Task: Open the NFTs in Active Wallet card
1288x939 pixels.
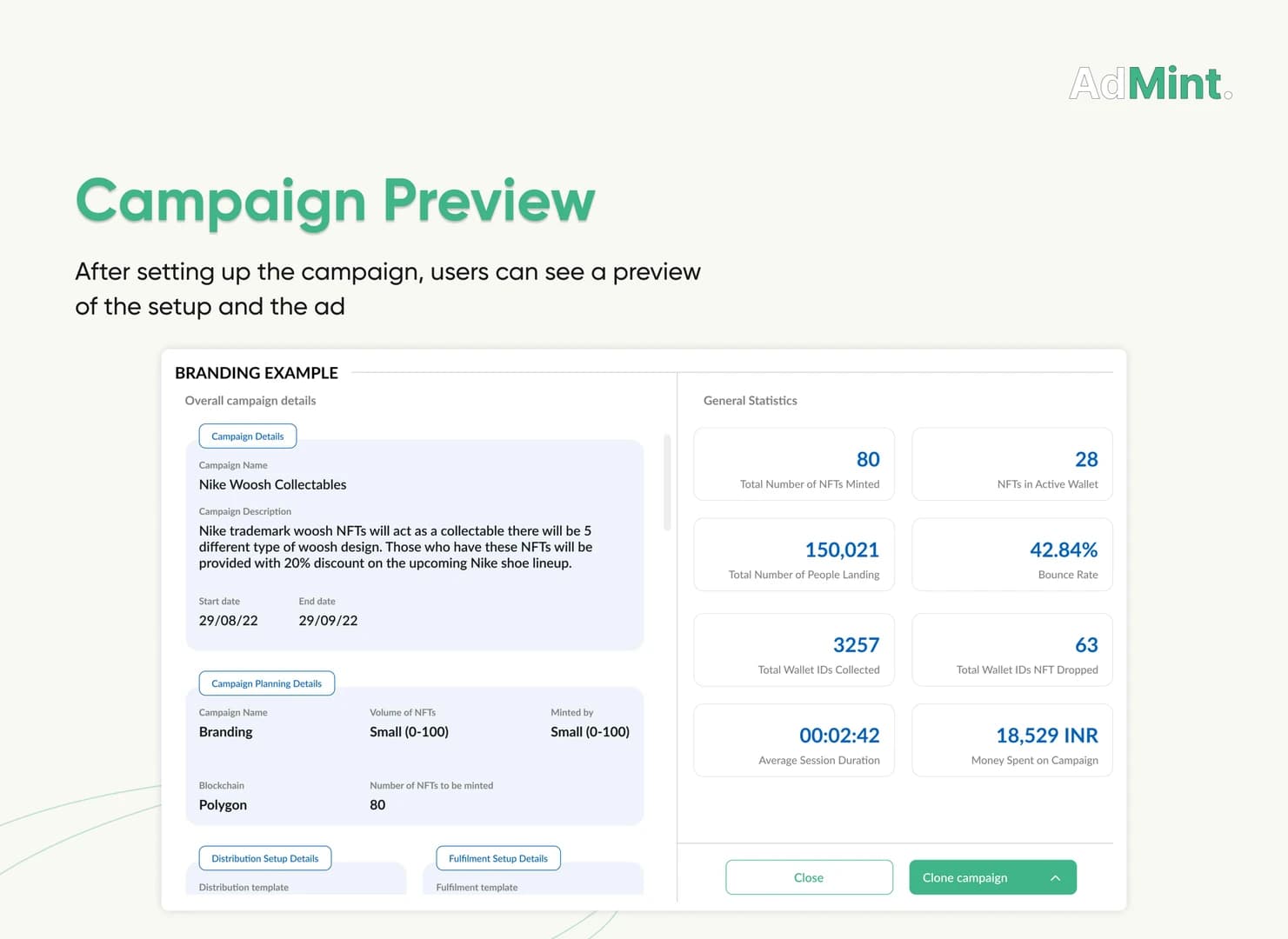Action: point(1012,464)
